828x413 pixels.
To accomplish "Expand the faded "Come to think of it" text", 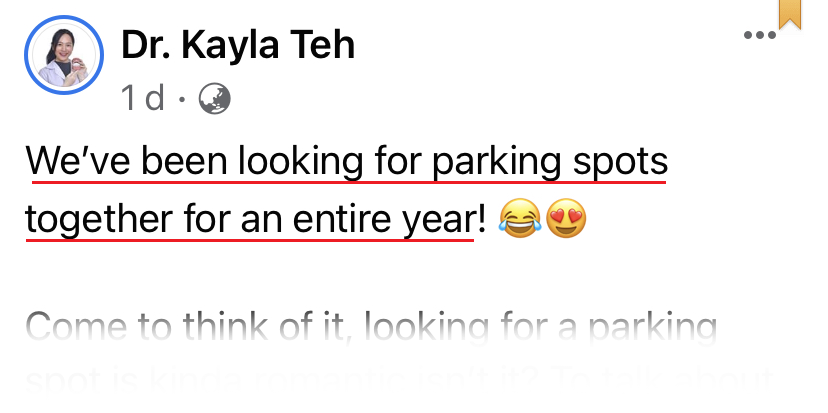I will click(371, 329).
